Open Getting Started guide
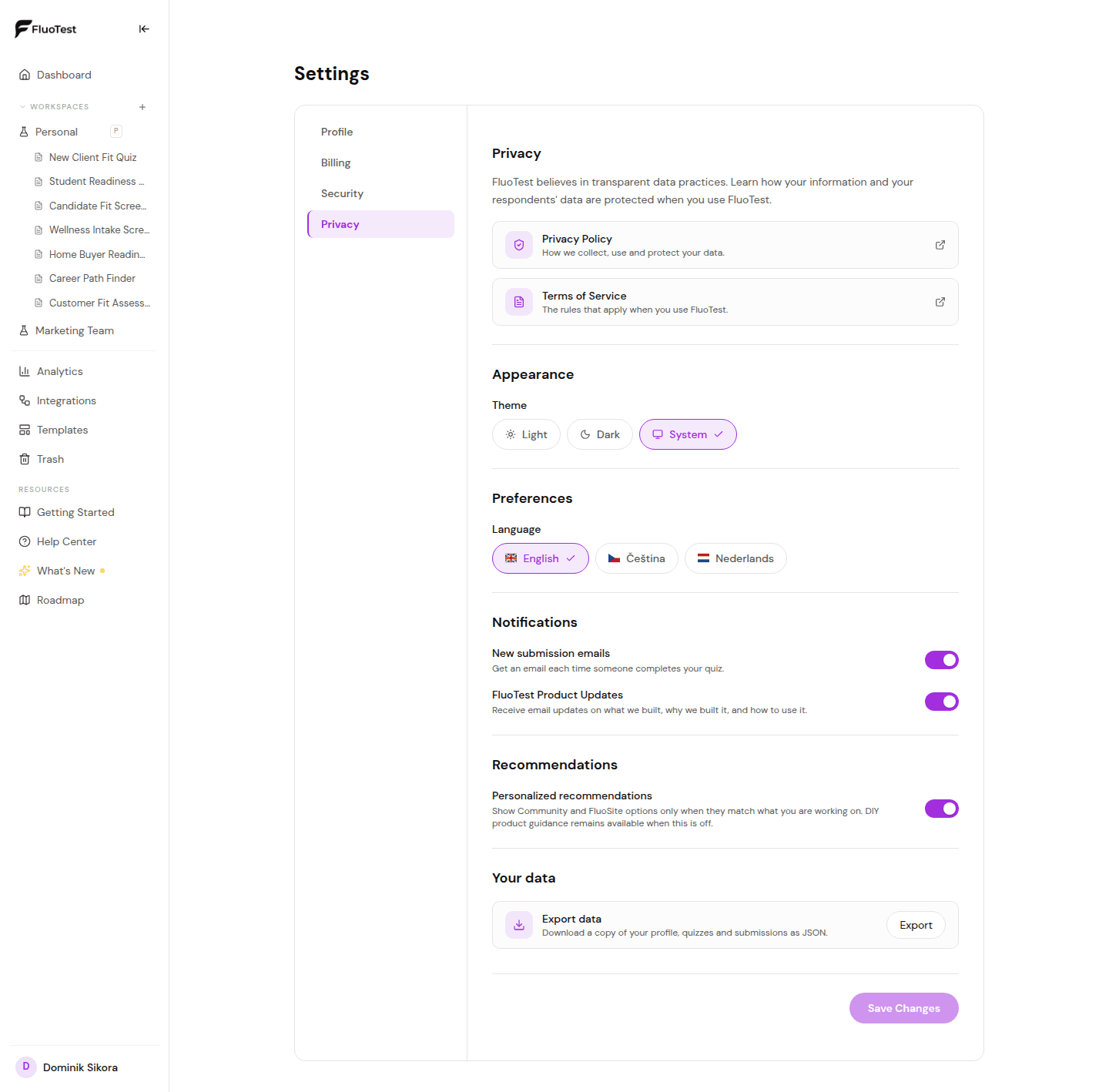 (x=85, y=512)
